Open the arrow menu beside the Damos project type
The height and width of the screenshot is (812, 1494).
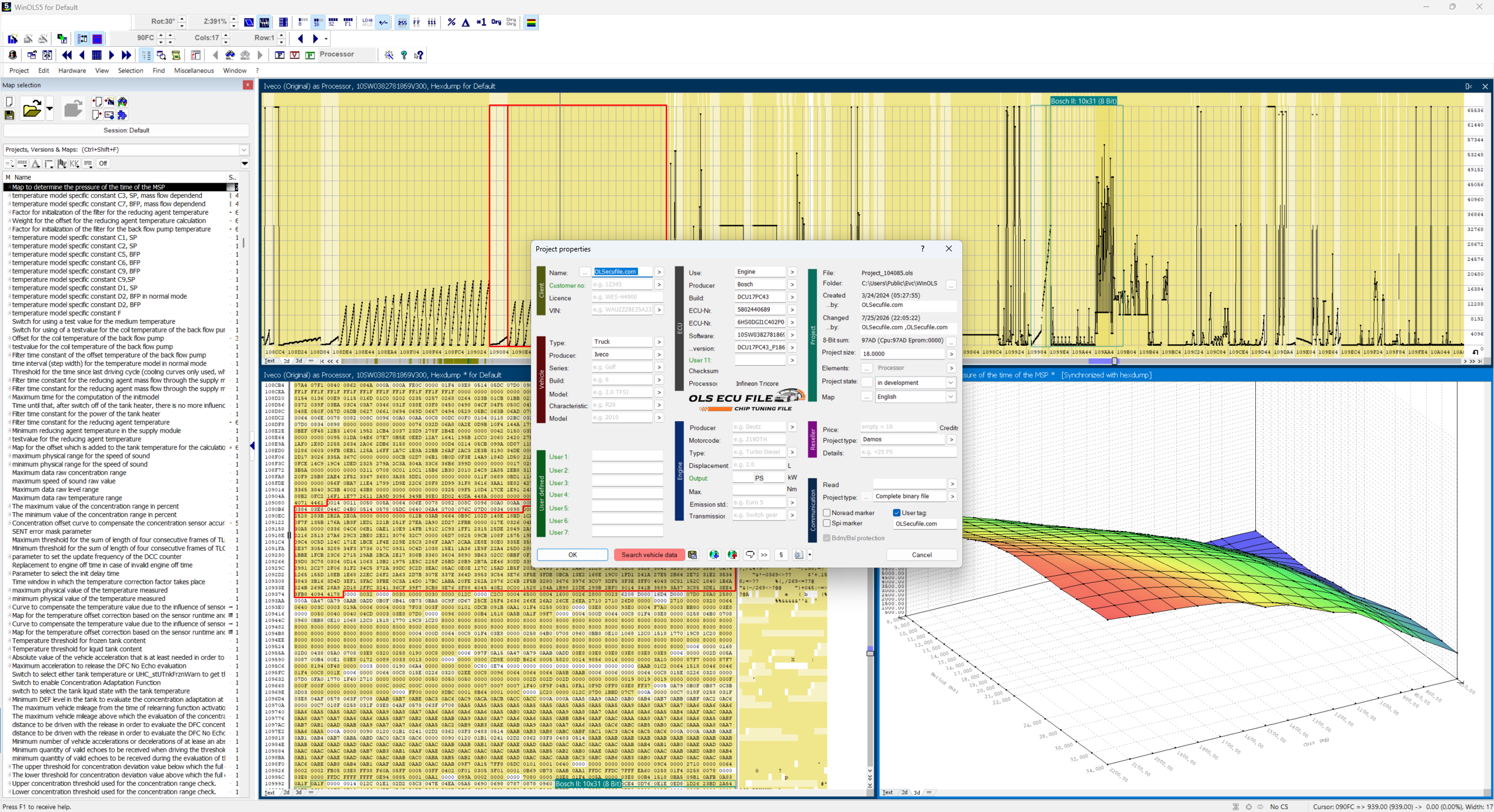(951, 439)
